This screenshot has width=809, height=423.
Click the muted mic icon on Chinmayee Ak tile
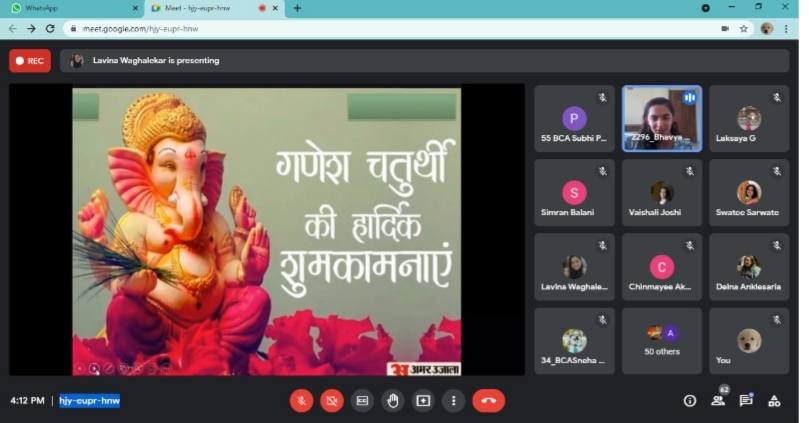[689, 246]
